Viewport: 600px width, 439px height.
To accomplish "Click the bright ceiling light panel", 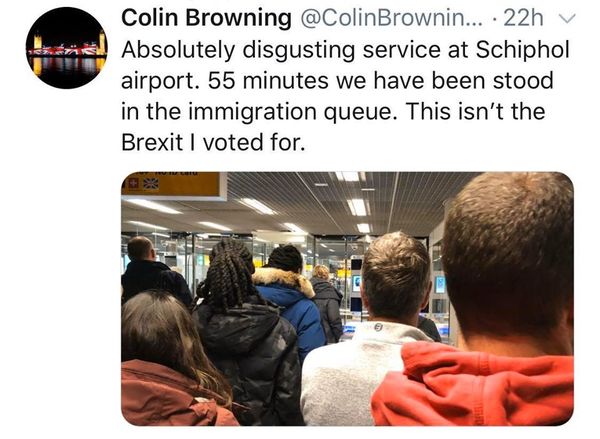I will 357,206.
